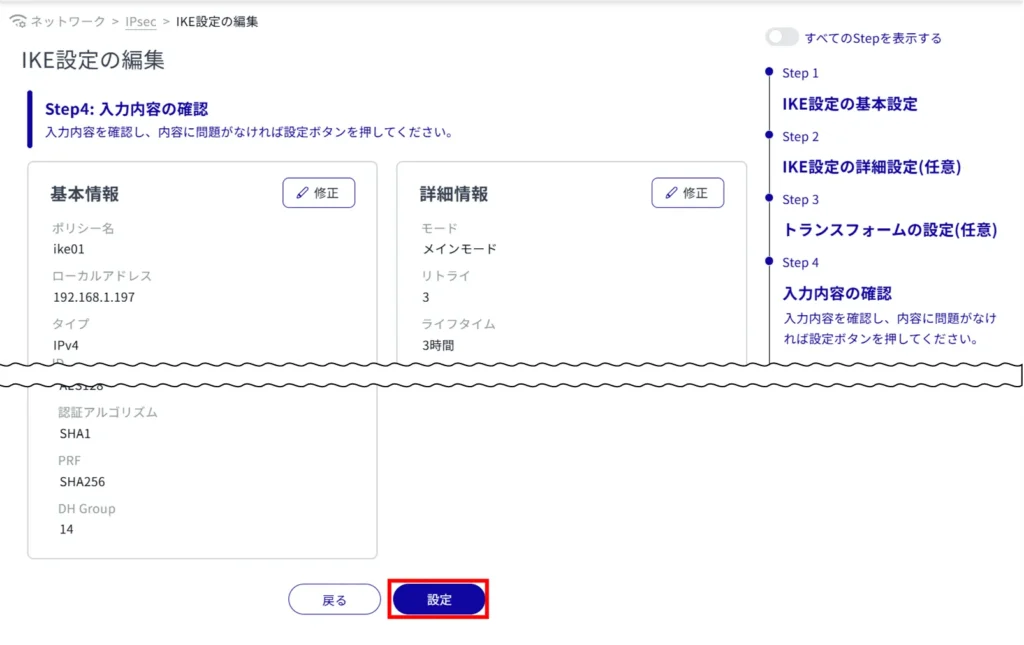1024x645 pixels.
Task: Click the IKE設定の編集 breadcrumb item
Action: pyautogui.click(x=216, y=21)
